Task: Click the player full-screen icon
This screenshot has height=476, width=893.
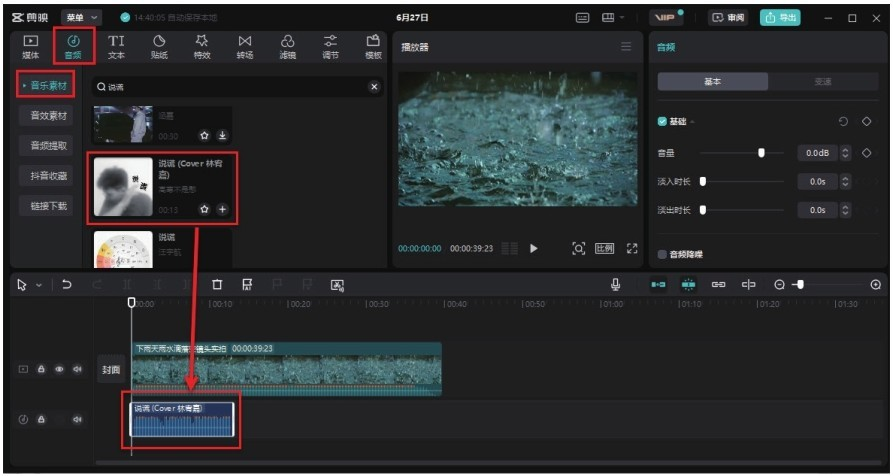Action: coord(632,248)
